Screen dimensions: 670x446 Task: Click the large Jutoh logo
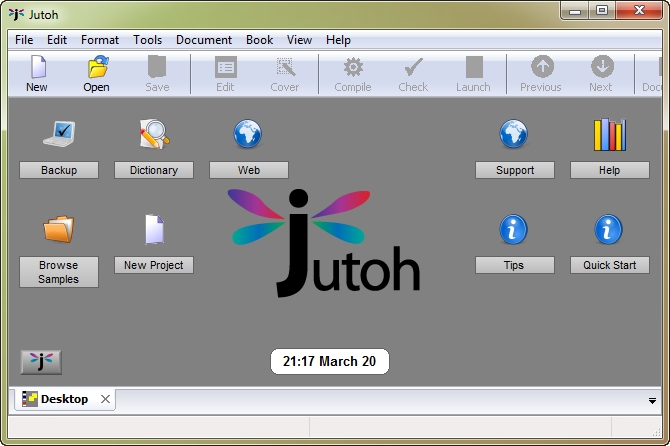(x=324, y=243)
